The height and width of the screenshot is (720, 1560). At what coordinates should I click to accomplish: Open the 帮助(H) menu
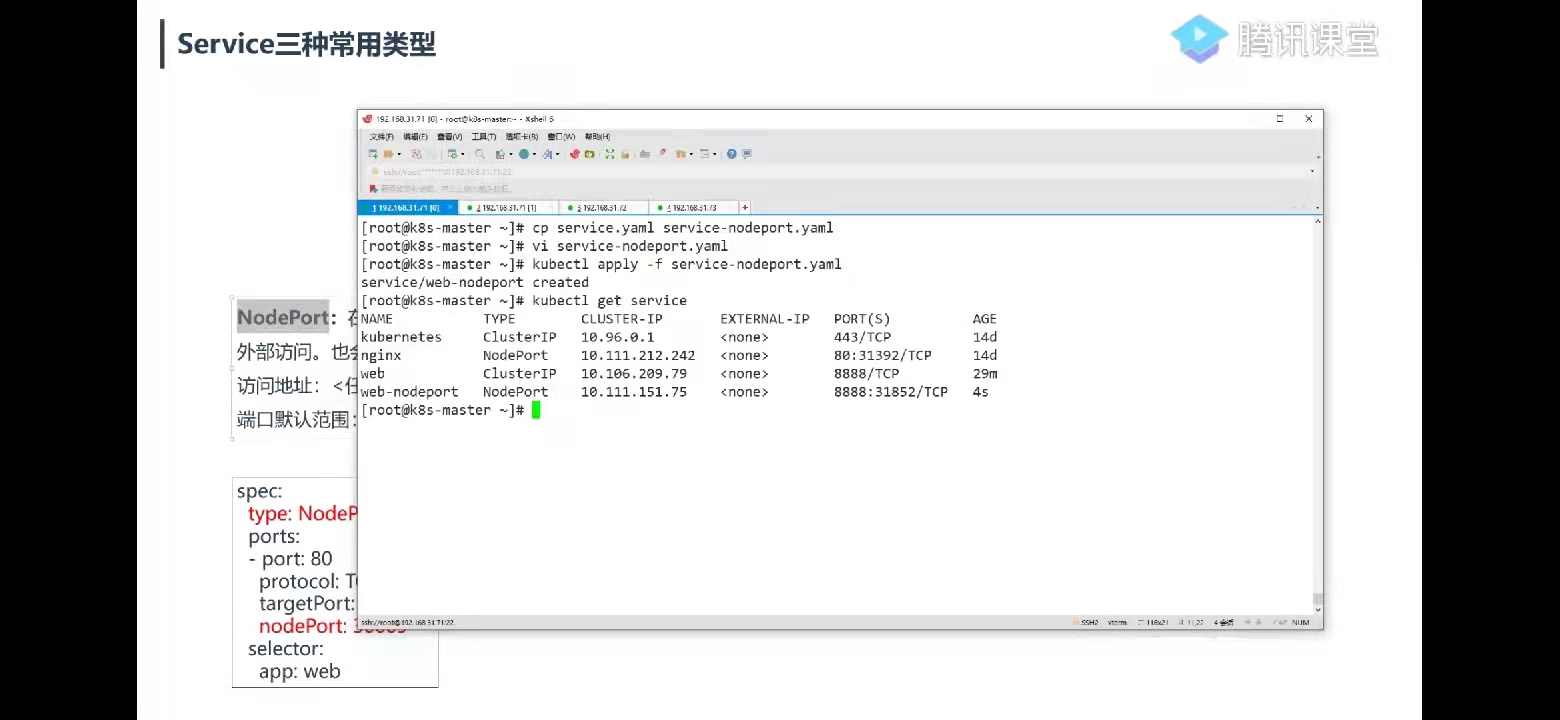click(597, 137)
